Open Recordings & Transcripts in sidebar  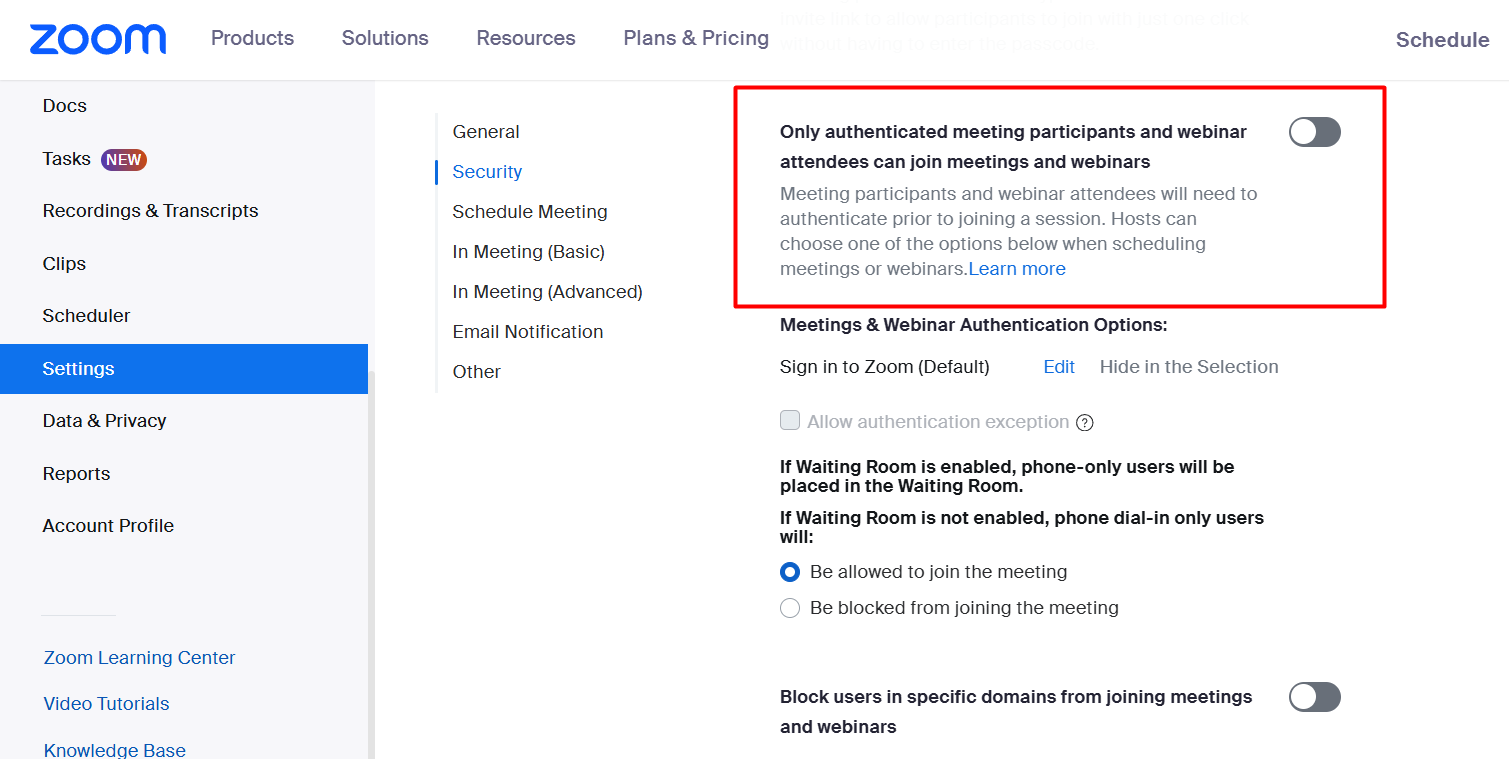pyautogui.click(x=150, y=211)
